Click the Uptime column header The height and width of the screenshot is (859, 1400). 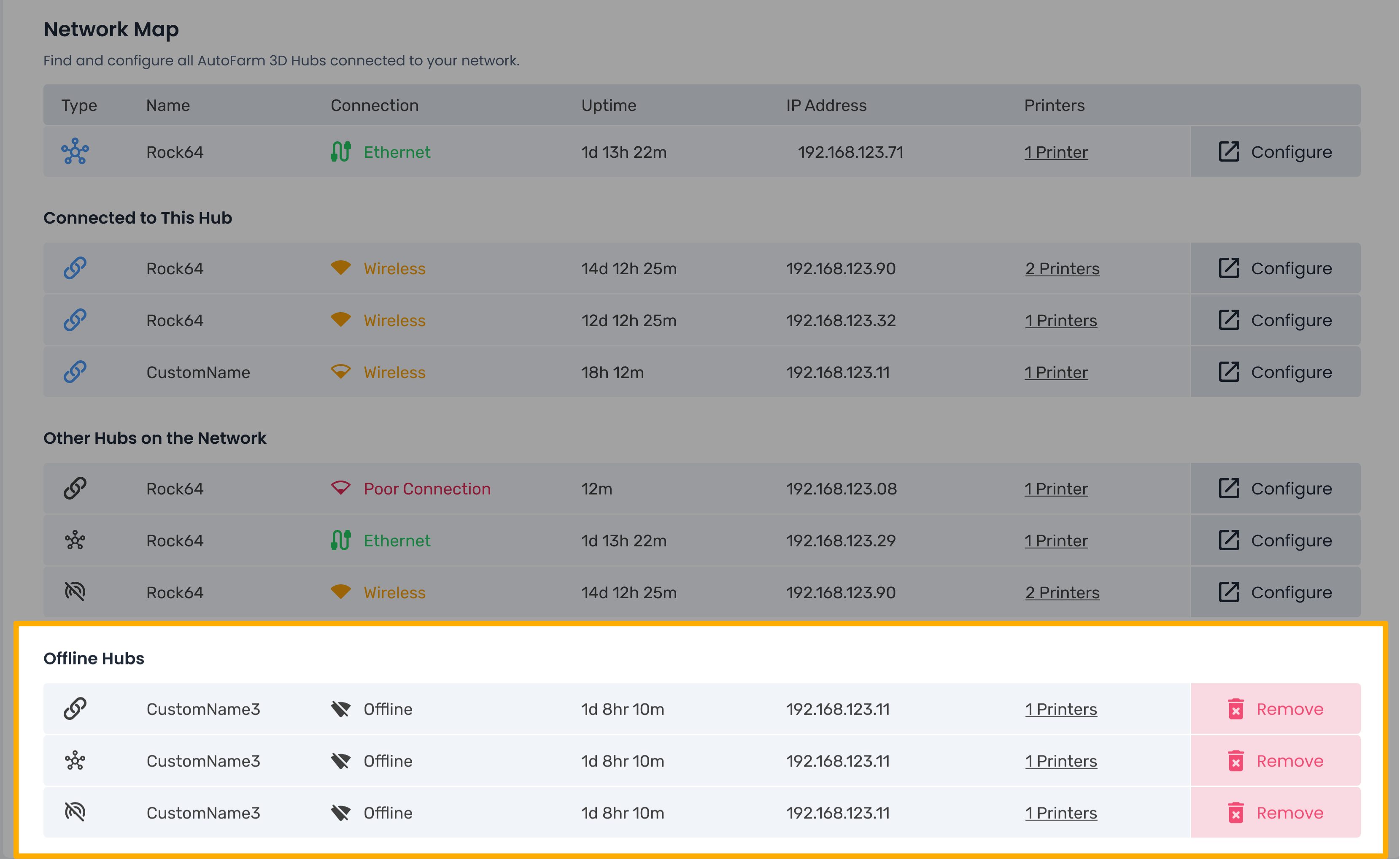[609, 105]
